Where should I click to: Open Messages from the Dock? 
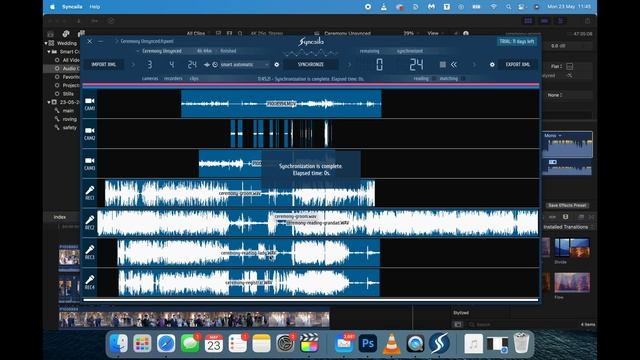click(190, 343)
